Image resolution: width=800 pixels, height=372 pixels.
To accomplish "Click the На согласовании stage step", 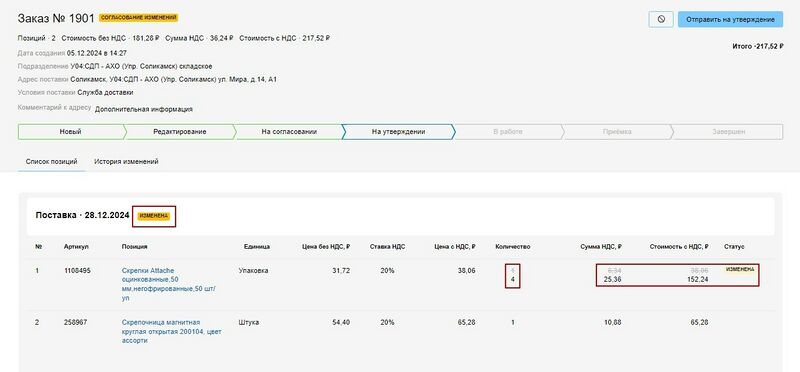I will point(289,132).
